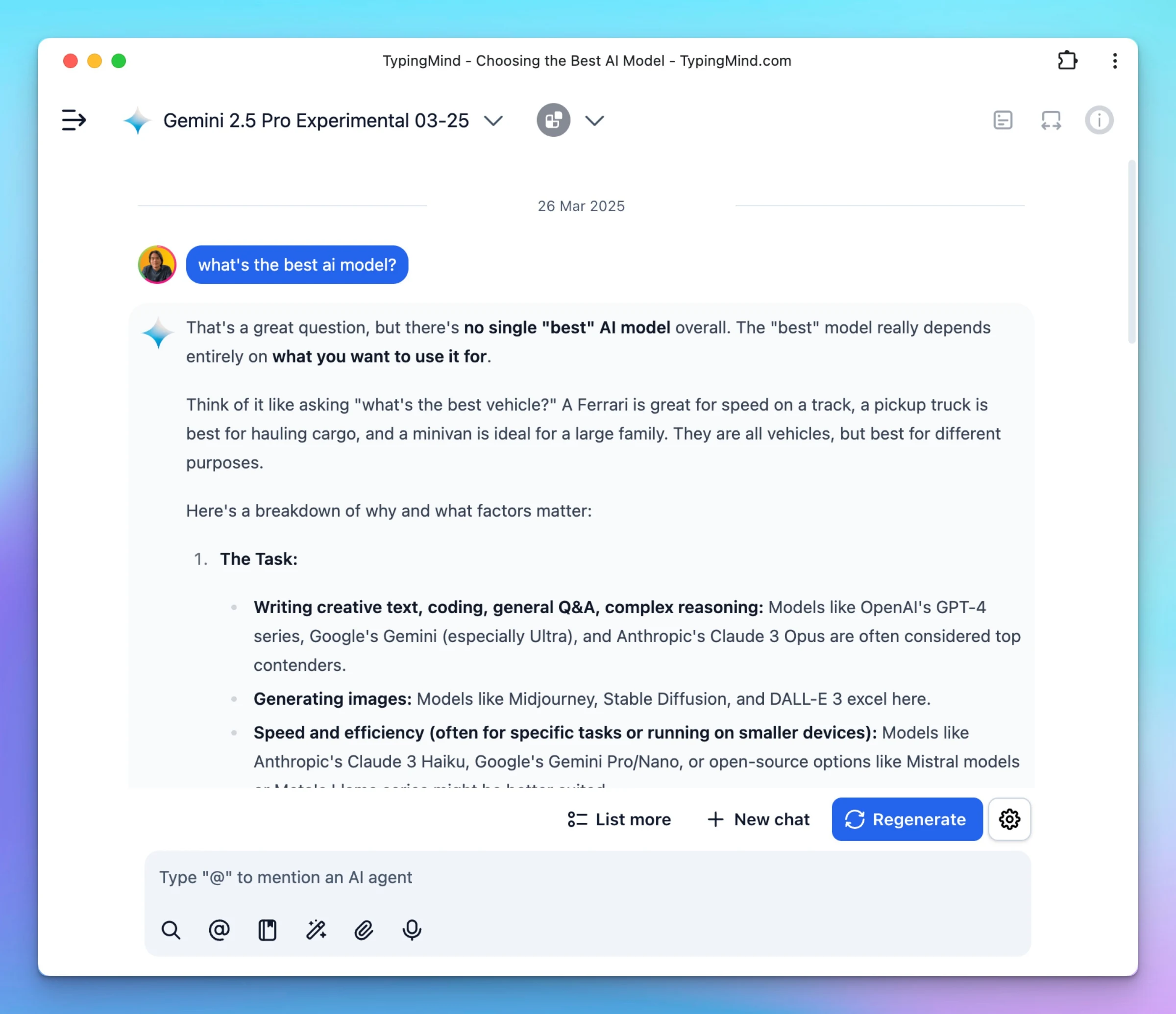Screen dimensions: 1176x1014
Task: Open the gear settings next to Regenerate
Action: point(1010,819)
